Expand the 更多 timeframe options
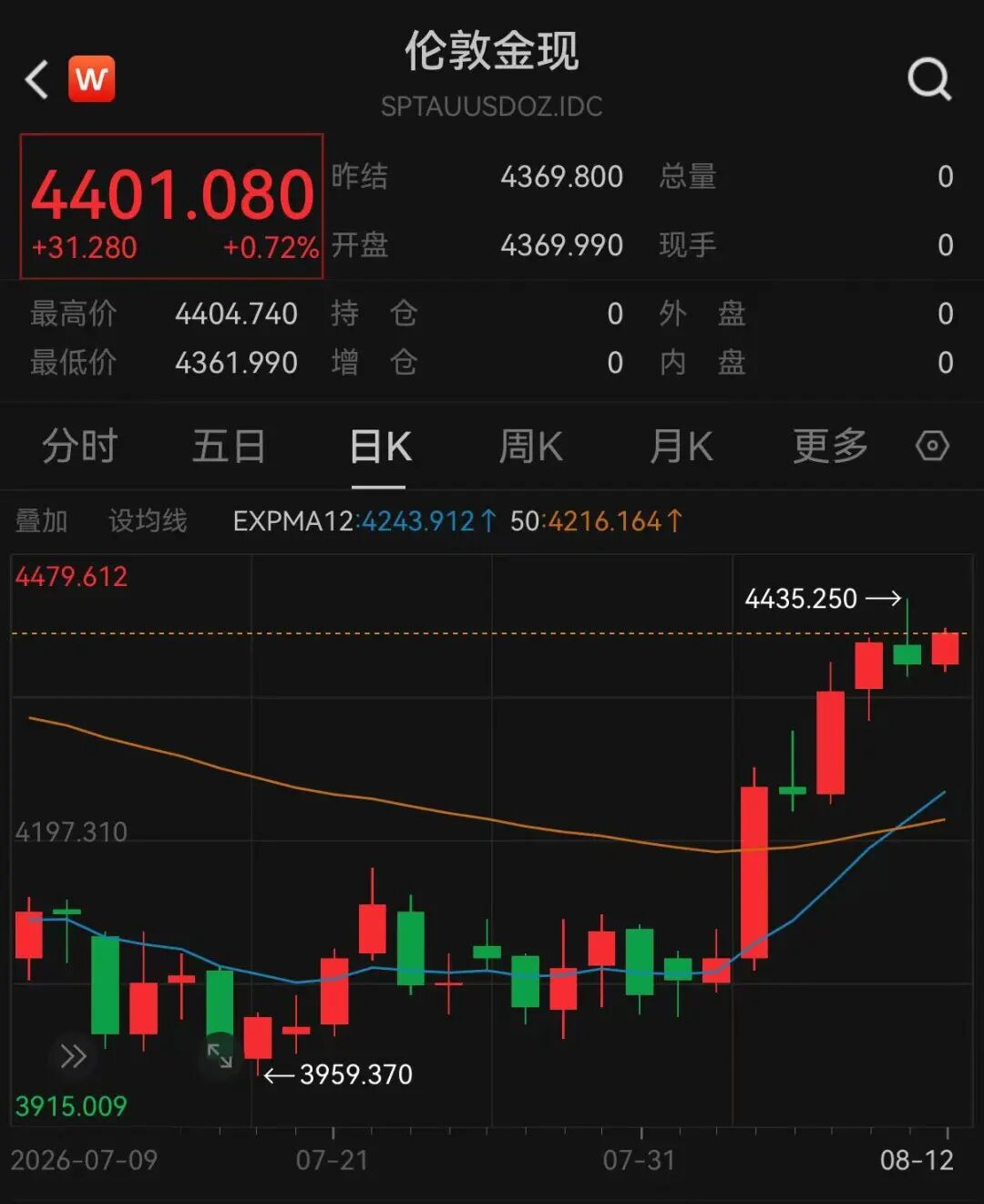The width and height of the screenshot is (984, 1204). [x=830, y=447]
